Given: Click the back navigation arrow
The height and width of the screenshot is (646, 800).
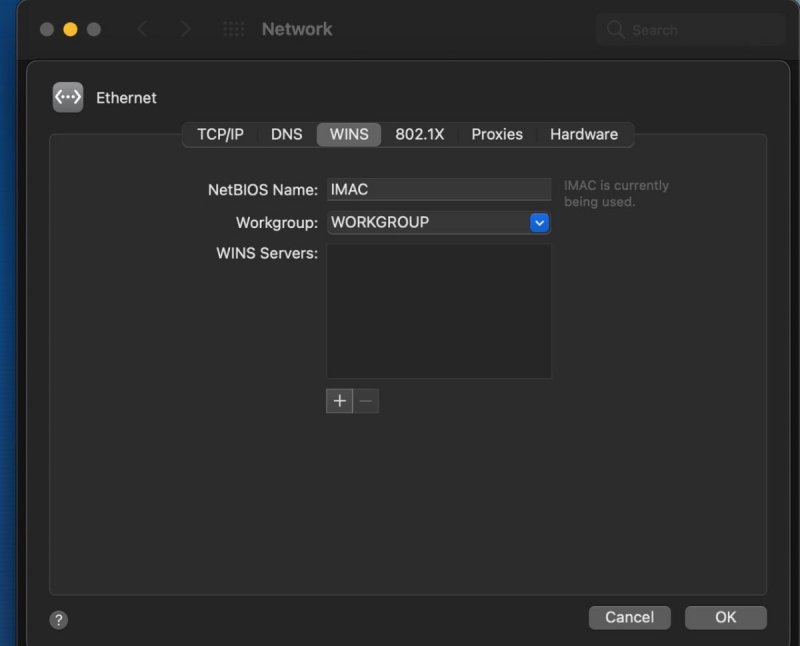Looking at the screenshot, I should (x=142, y=30).
